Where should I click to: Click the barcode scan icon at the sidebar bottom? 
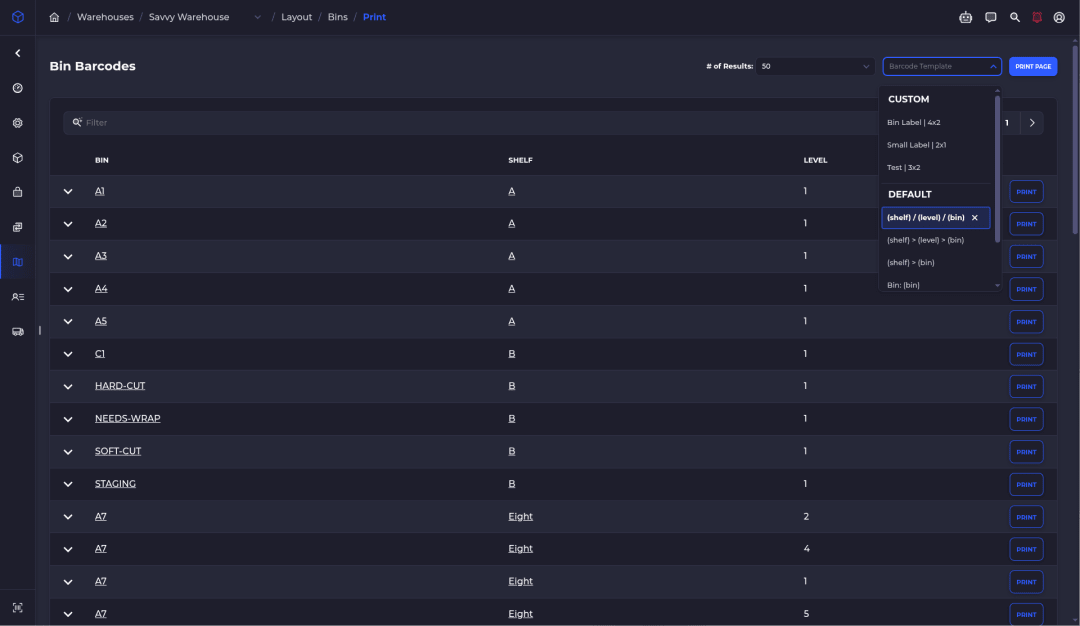(18, 607)
